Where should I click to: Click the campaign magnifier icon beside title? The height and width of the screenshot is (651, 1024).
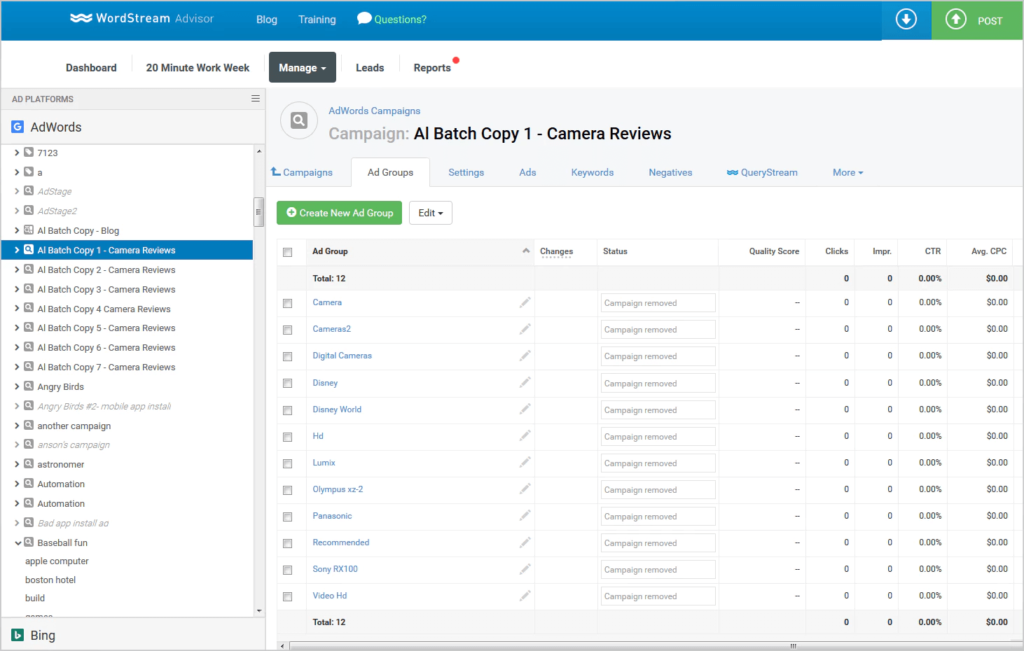click(298, 121)
